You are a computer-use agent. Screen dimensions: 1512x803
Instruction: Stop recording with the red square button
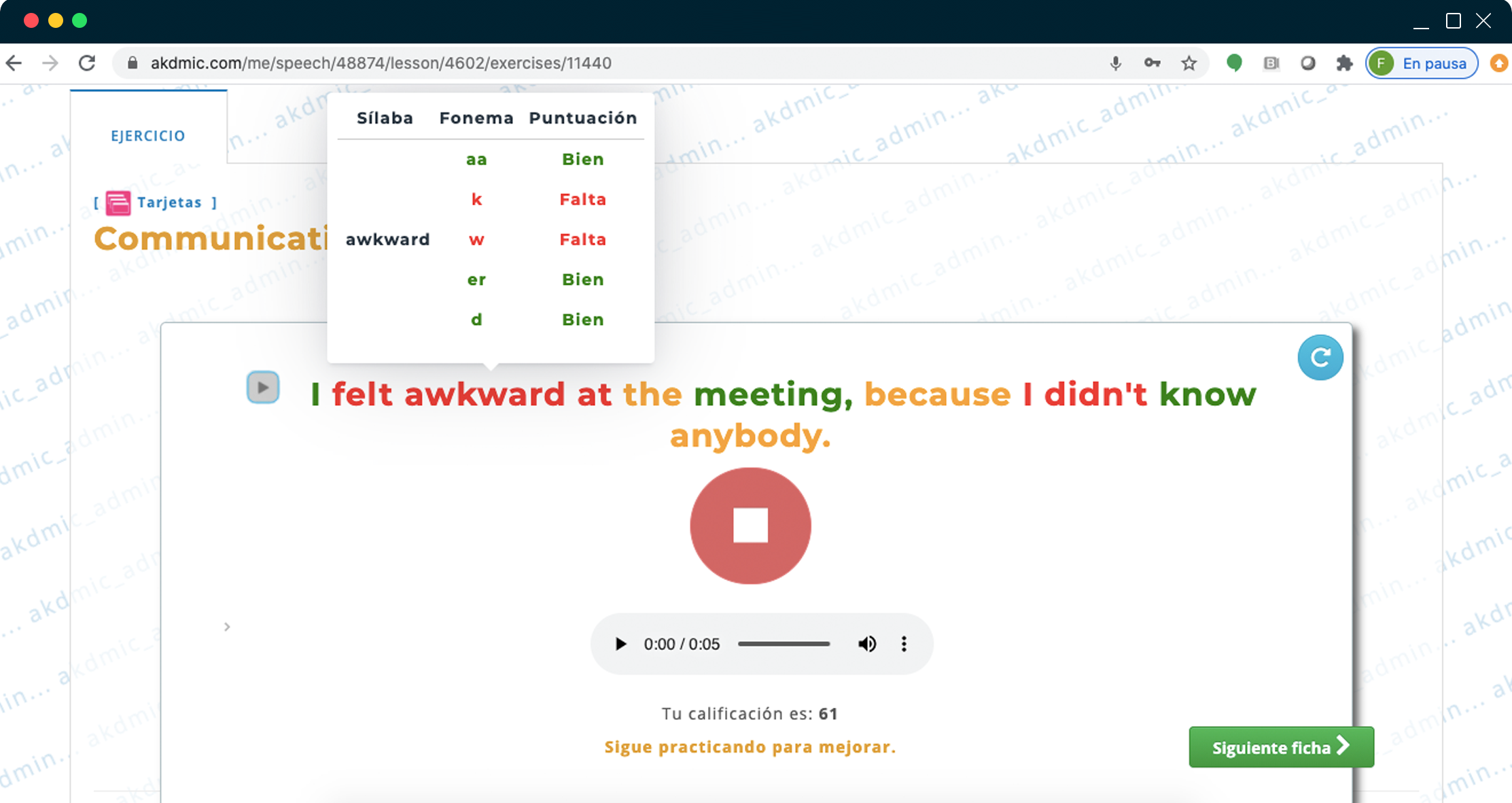(750, 525)
